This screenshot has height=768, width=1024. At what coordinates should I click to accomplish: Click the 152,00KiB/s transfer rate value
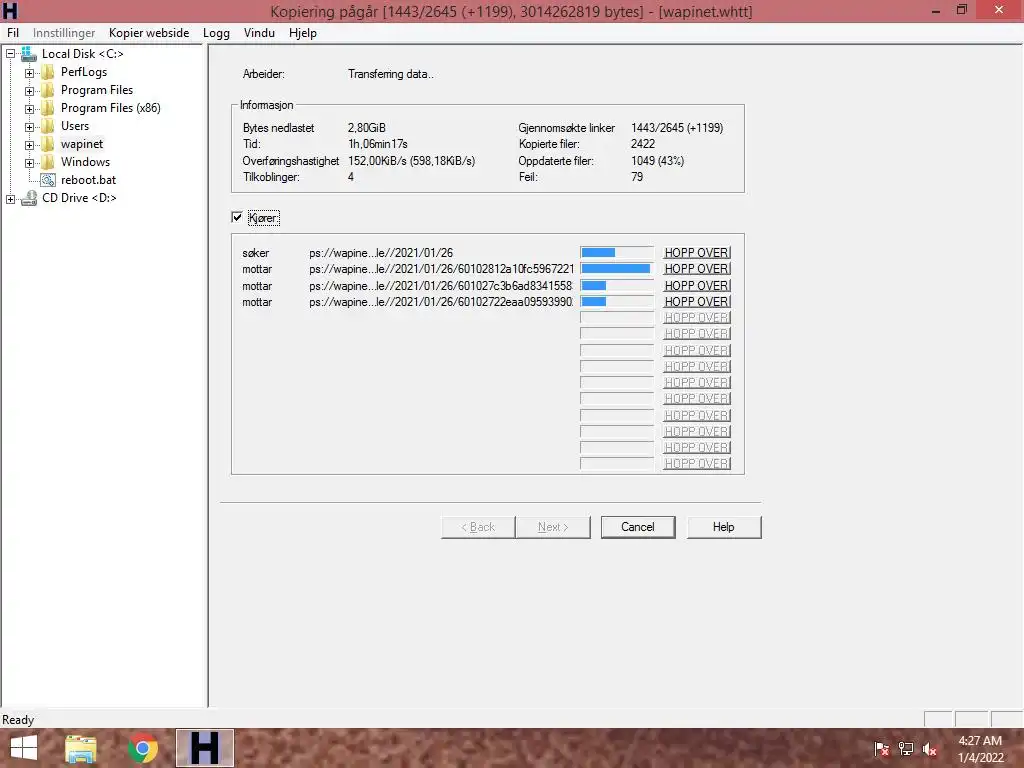click(x=411, y=161)
